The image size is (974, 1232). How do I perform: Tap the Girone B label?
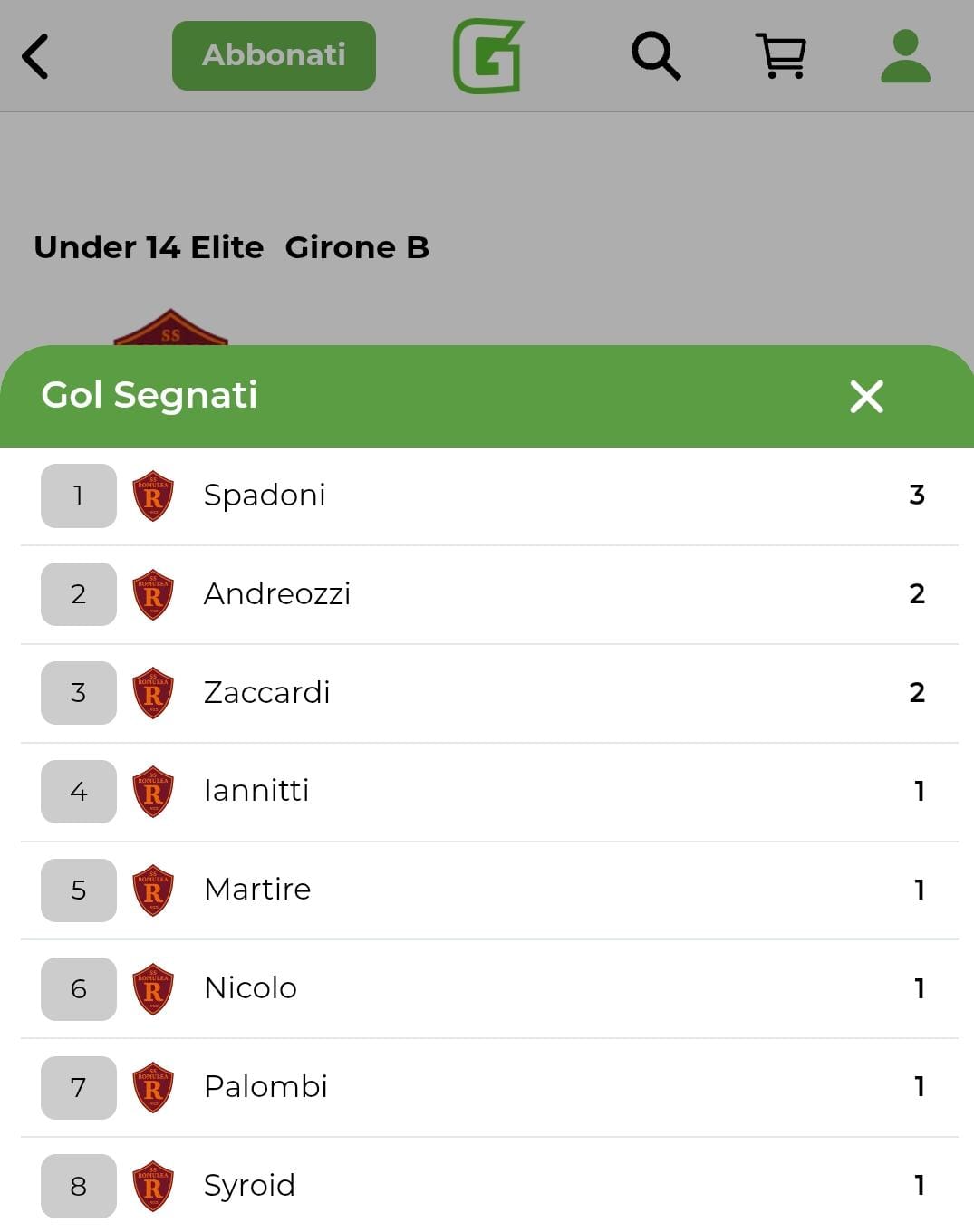pyautogui.click(x=357, y=247)
